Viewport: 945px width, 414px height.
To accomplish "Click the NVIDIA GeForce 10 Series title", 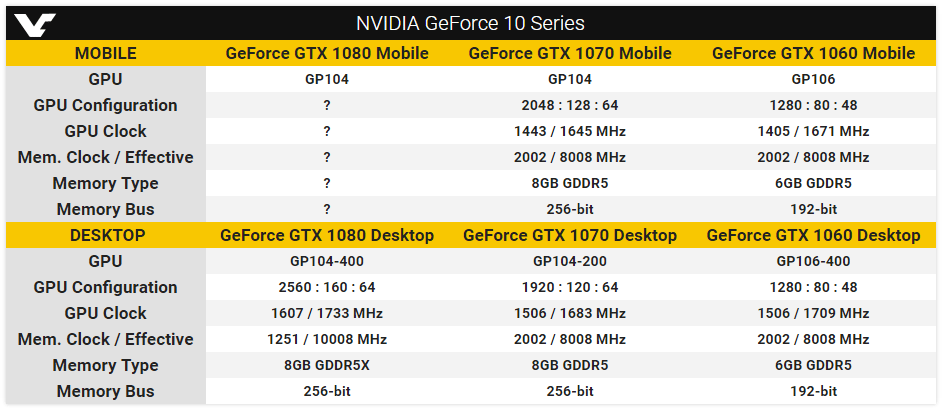I will (470, 24).
